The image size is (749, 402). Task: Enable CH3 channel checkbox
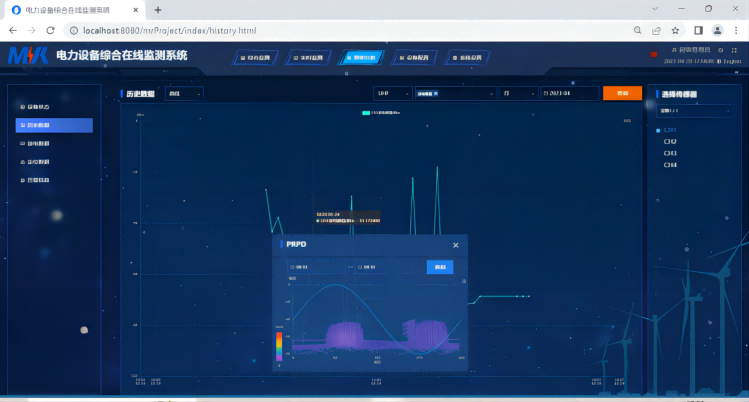[x=667, y=153]
